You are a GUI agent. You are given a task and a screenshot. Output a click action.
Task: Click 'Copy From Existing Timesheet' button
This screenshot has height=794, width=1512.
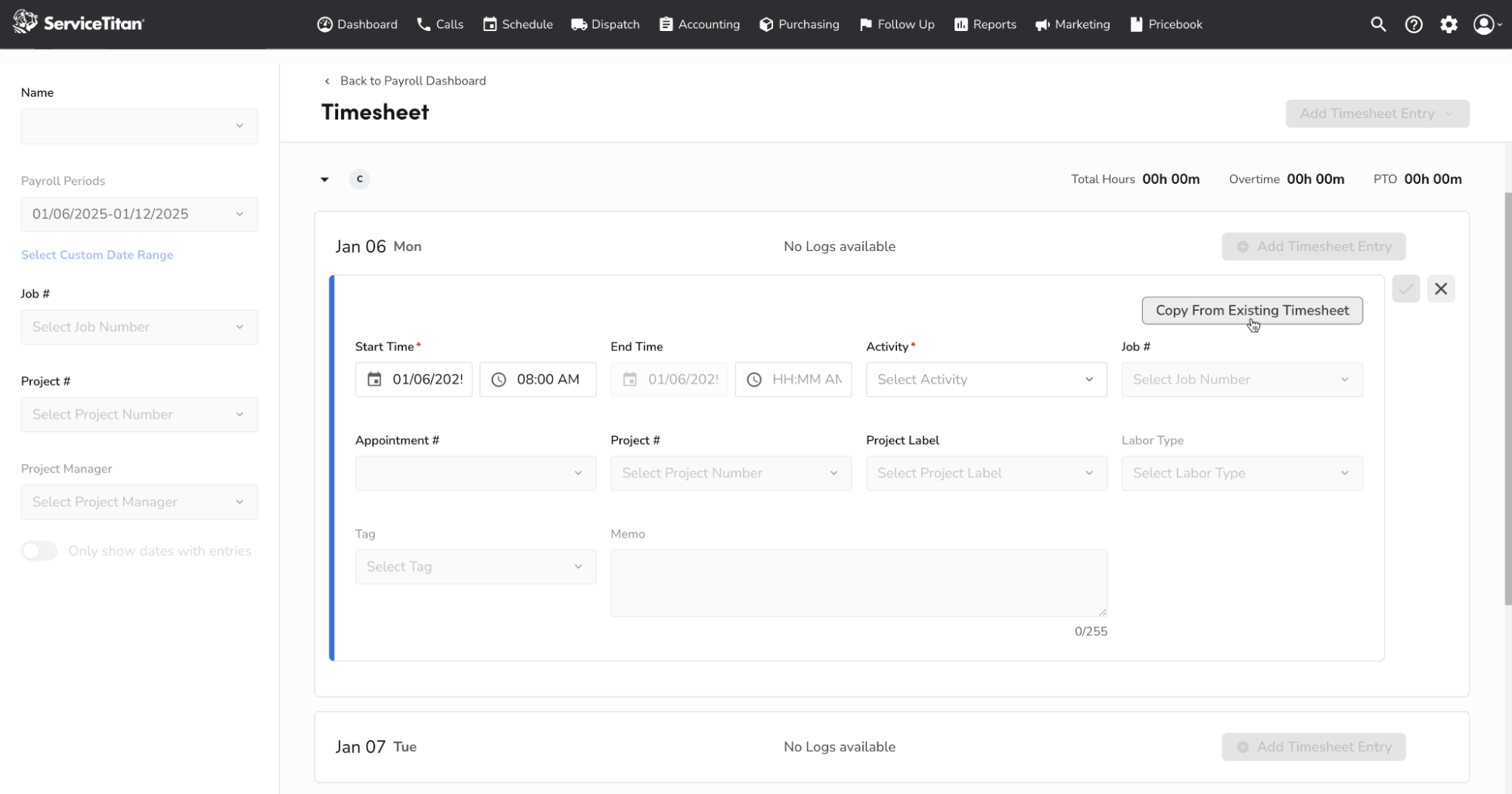1251,310
